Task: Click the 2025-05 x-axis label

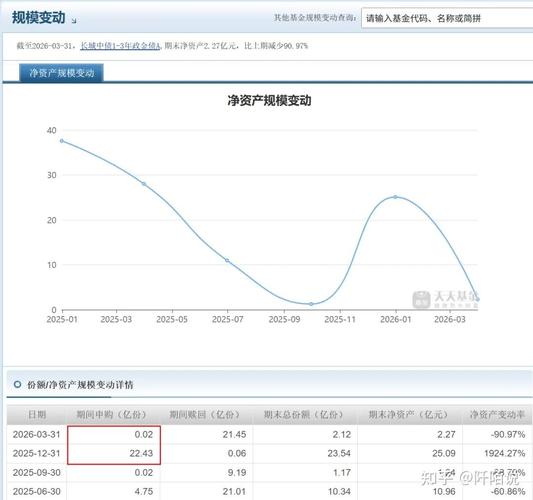Action: coord(172,320)
